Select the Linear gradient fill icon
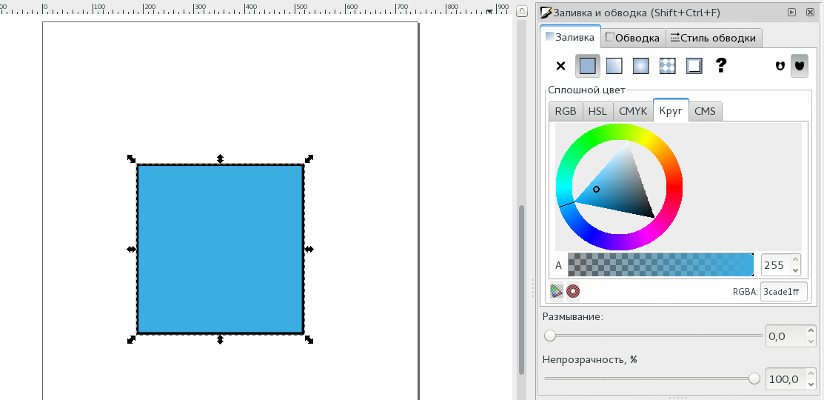824x400 pixels. pyautogui.click(x=614, y=66)
